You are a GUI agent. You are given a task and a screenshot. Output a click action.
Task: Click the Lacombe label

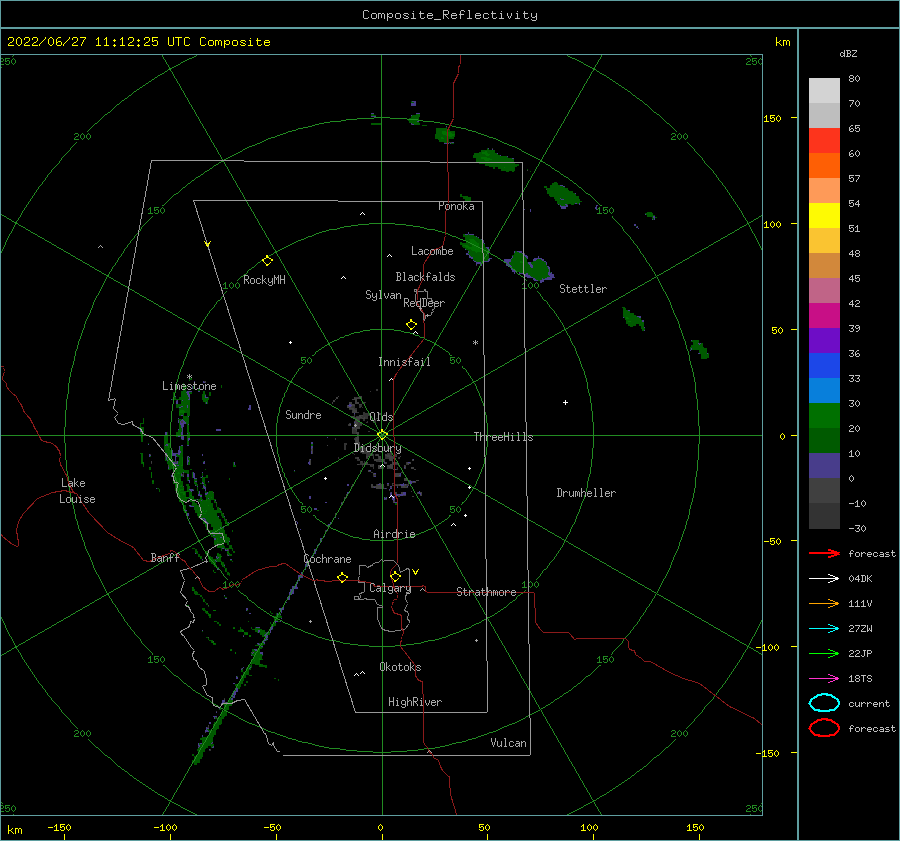432,251
